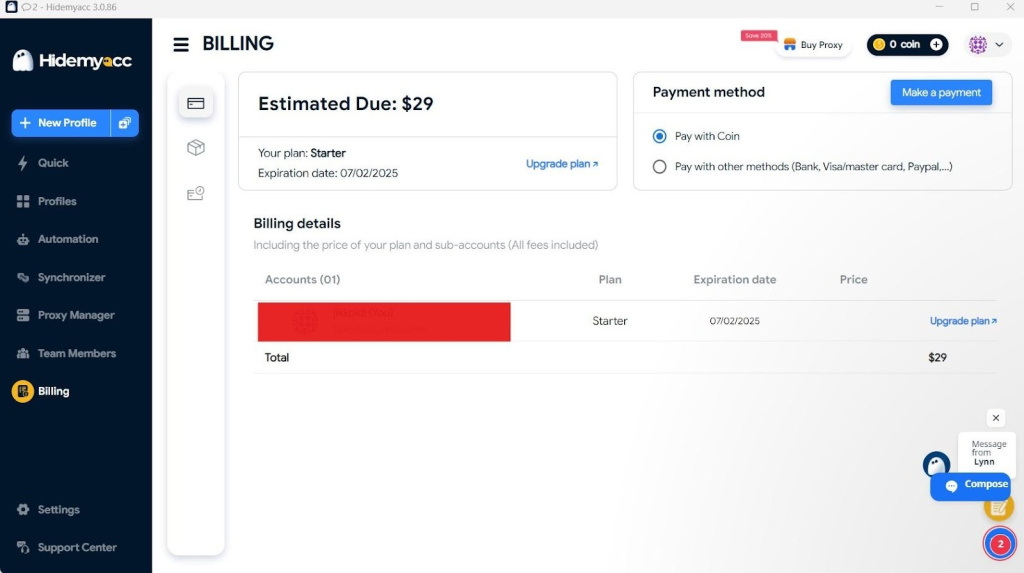1024x573 pixels.
Task: Open Team Members section
Action: point(76,353)
